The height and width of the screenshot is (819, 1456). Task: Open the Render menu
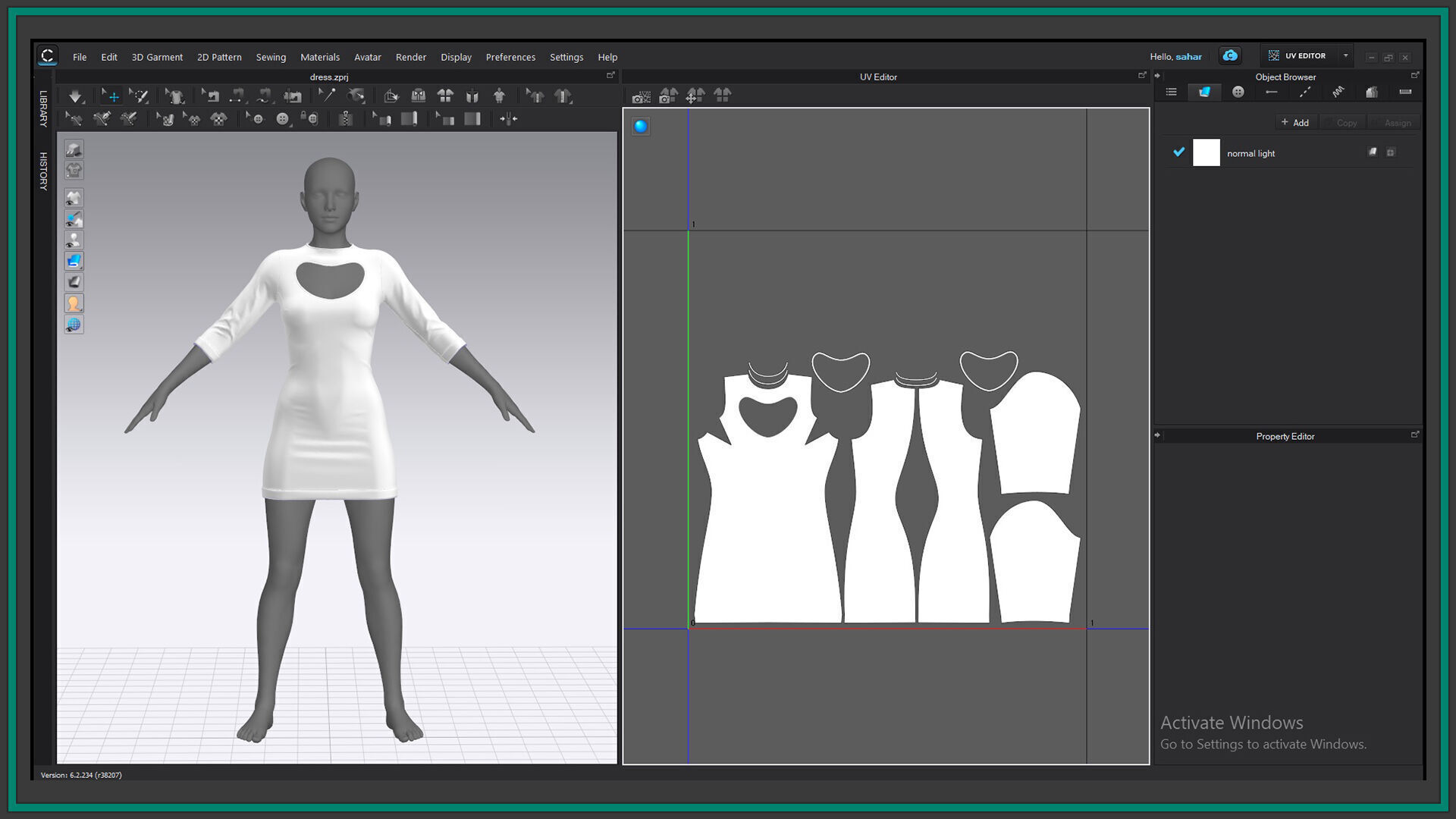click(x=411, y=57)
